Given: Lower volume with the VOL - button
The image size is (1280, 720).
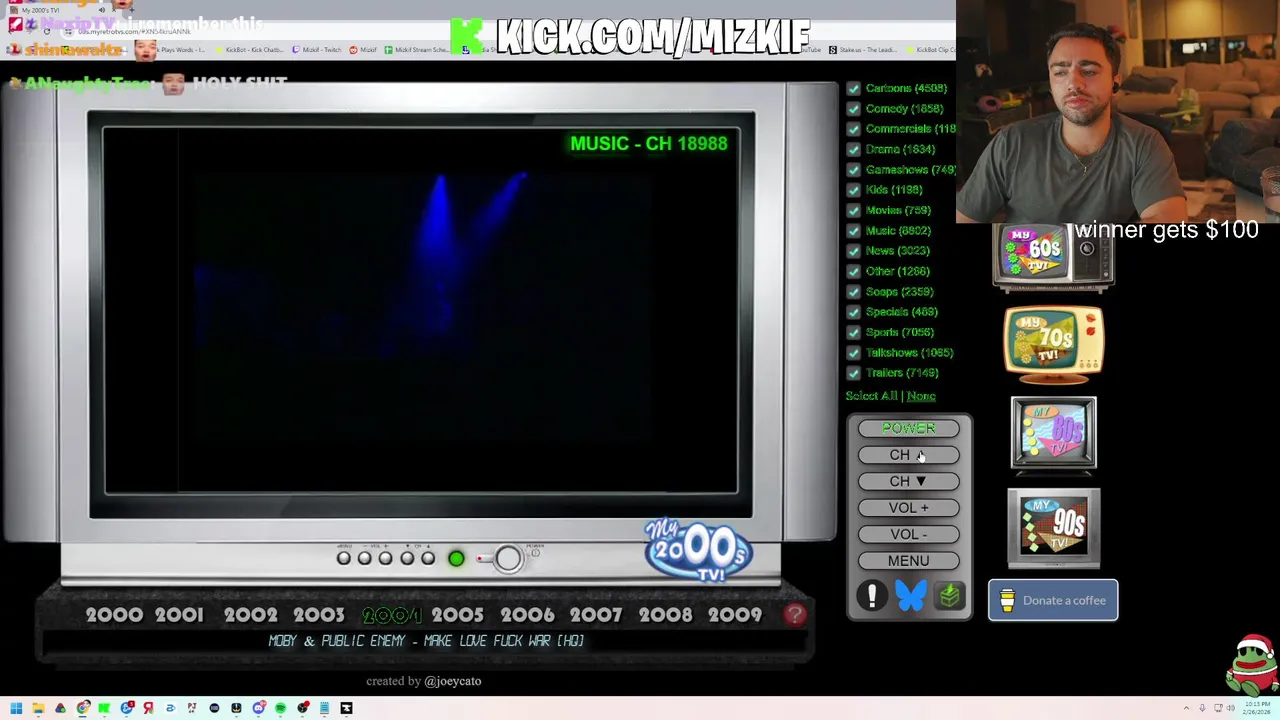Looking at the screenshot, I should (x=908, y=534).
